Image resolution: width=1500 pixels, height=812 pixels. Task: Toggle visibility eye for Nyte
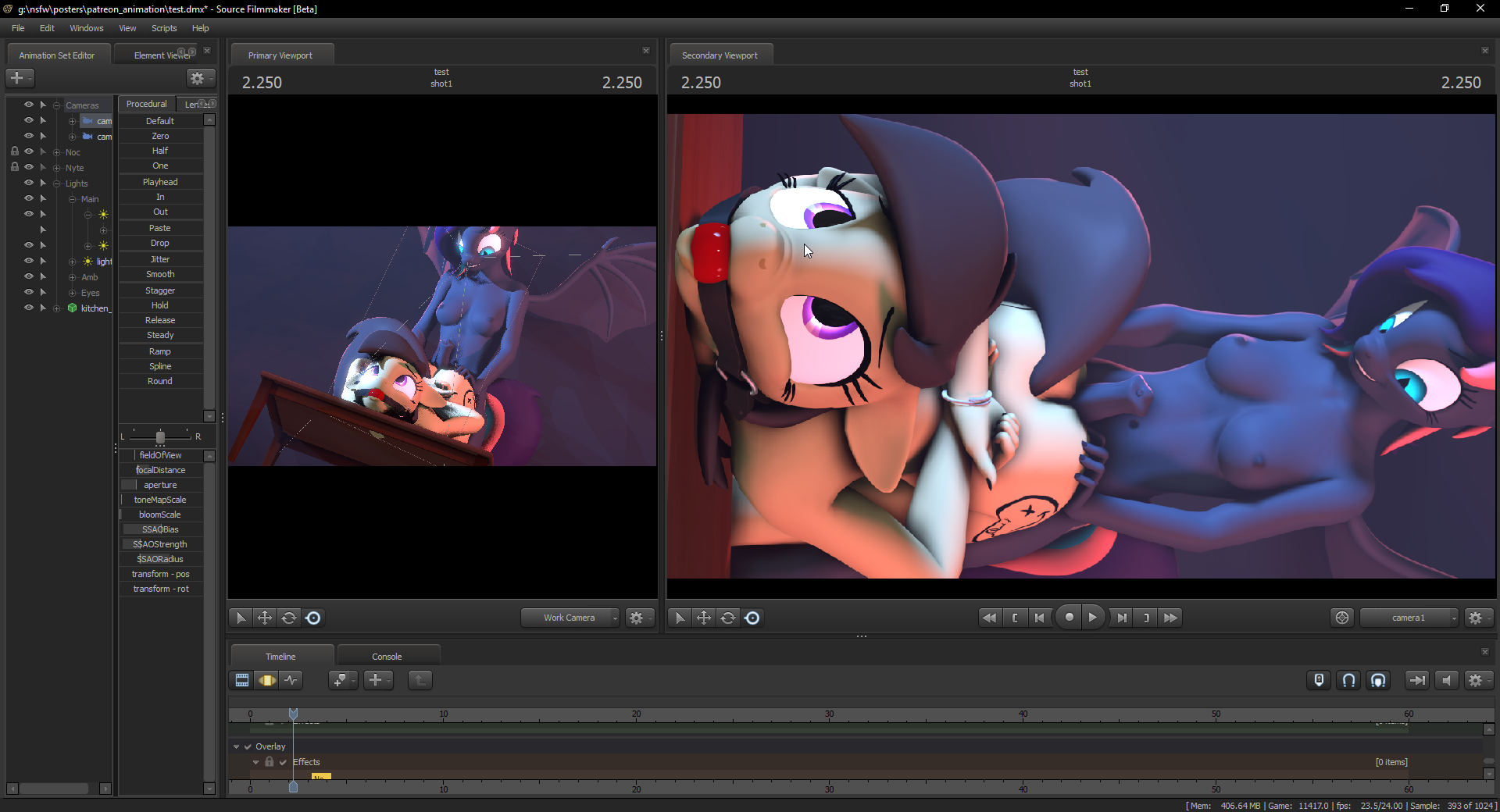point(29,167)
